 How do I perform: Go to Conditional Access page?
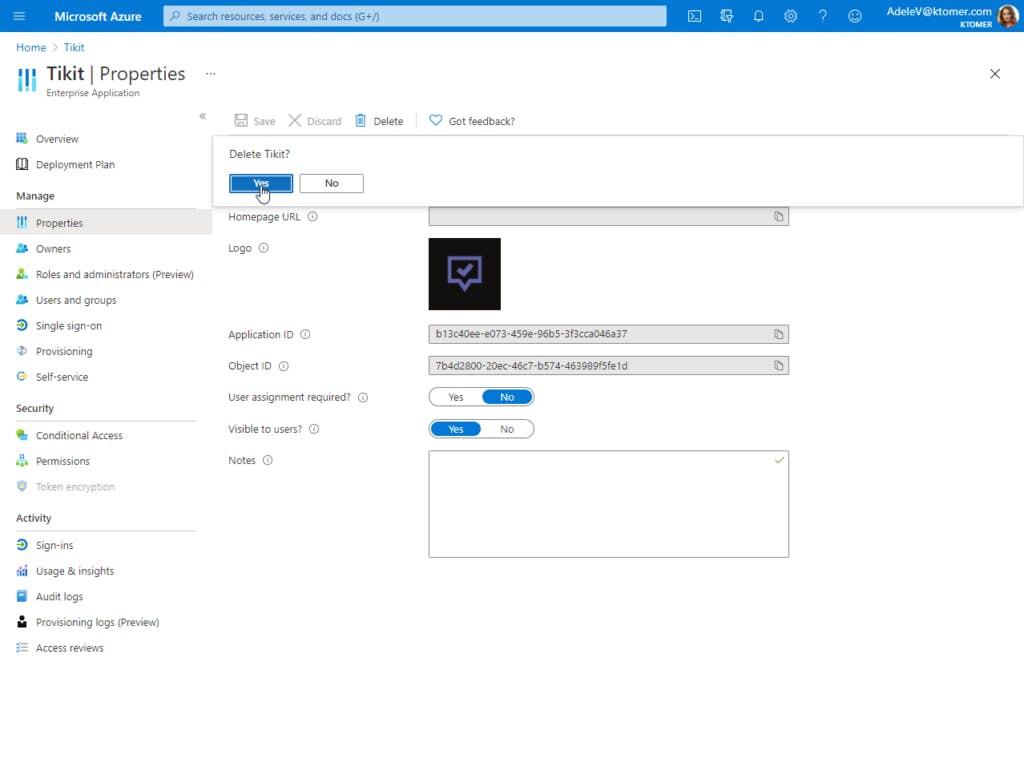click(x=79, y=436)
